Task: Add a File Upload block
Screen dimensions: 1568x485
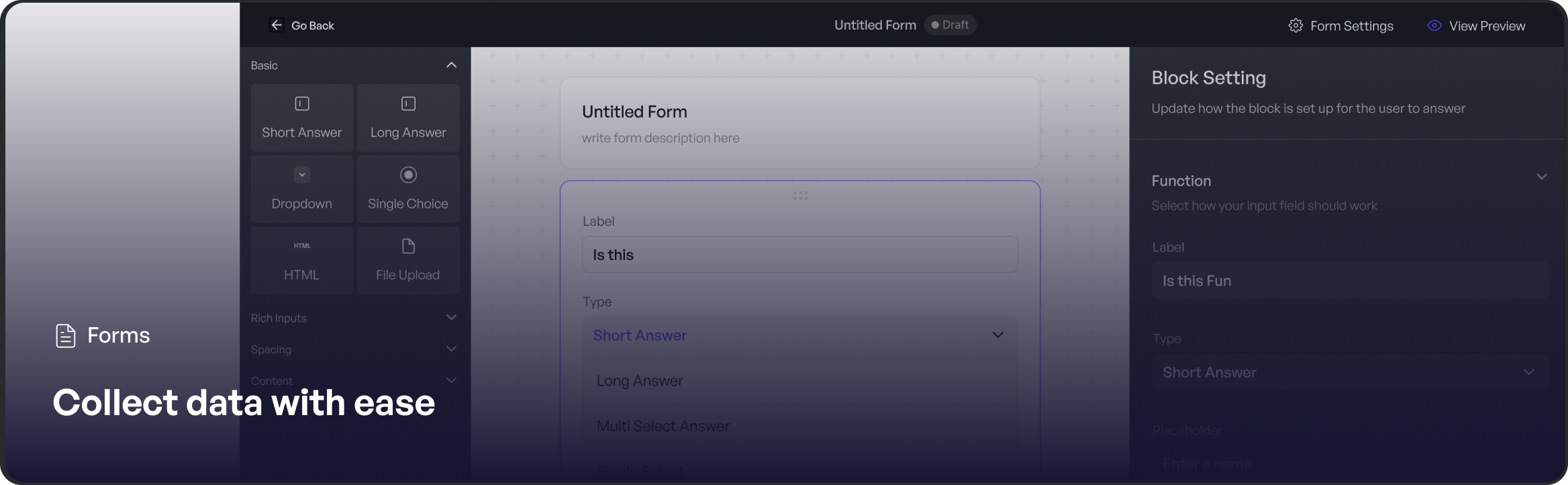Action: click(408, 260)
